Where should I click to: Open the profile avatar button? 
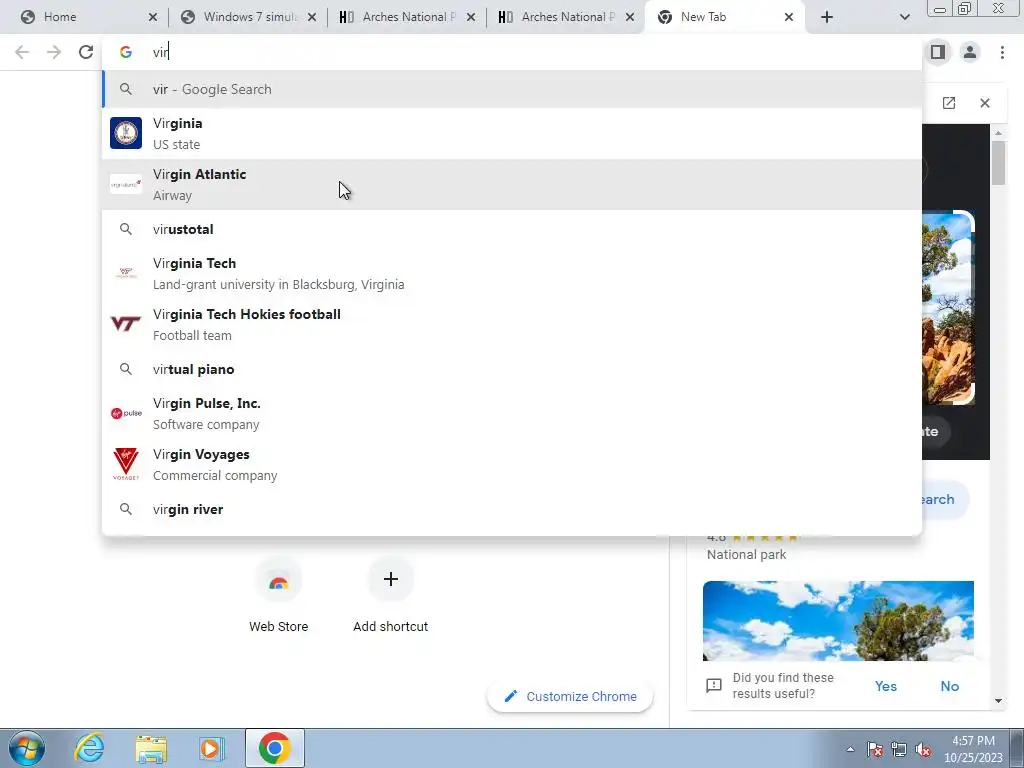(x=970, y=52)
